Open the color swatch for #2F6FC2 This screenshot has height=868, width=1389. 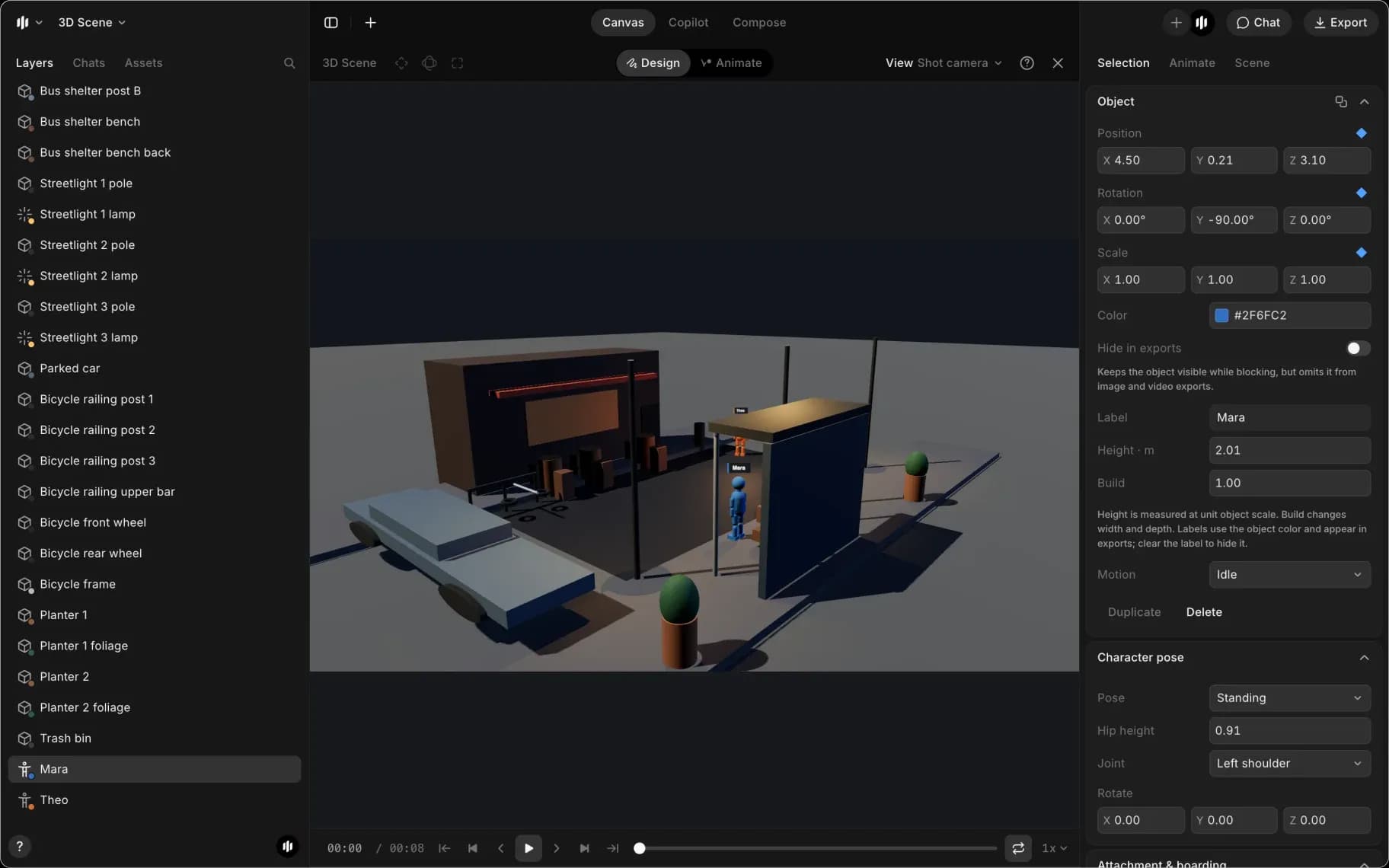point(1221,315)
